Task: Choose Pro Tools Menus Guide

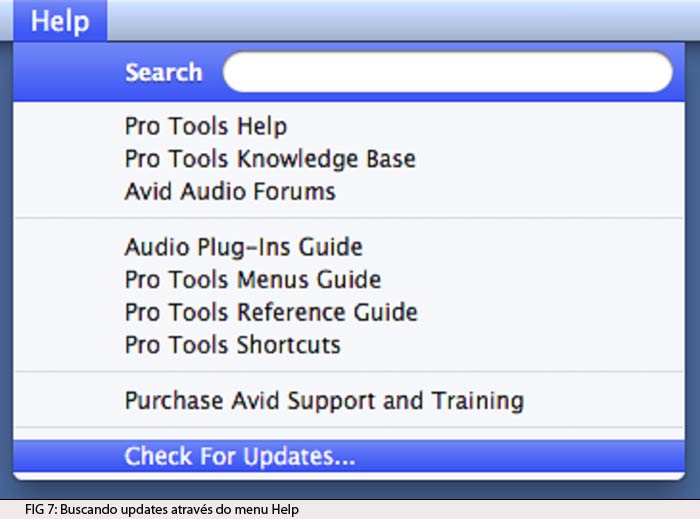Action: pyautogui.click(x=349, y=280)
